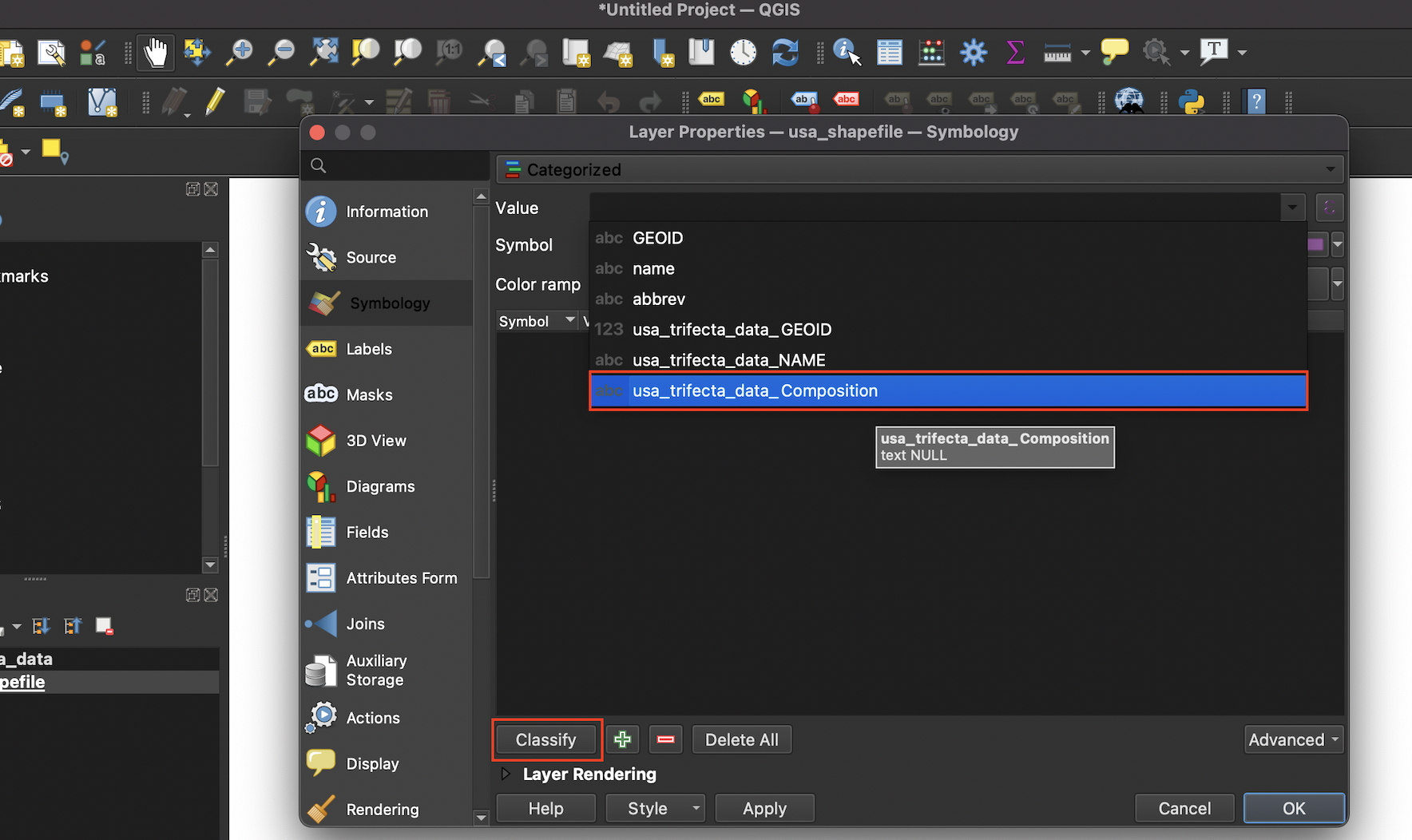1412x840 pixels.
Task: Switch to the Source tab
Action: point(371,257)
